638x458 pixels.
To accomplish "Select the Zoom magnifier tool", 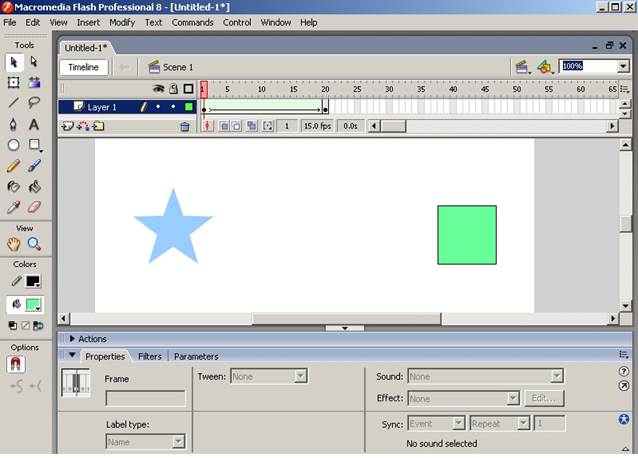I will (x=34, y=244).
